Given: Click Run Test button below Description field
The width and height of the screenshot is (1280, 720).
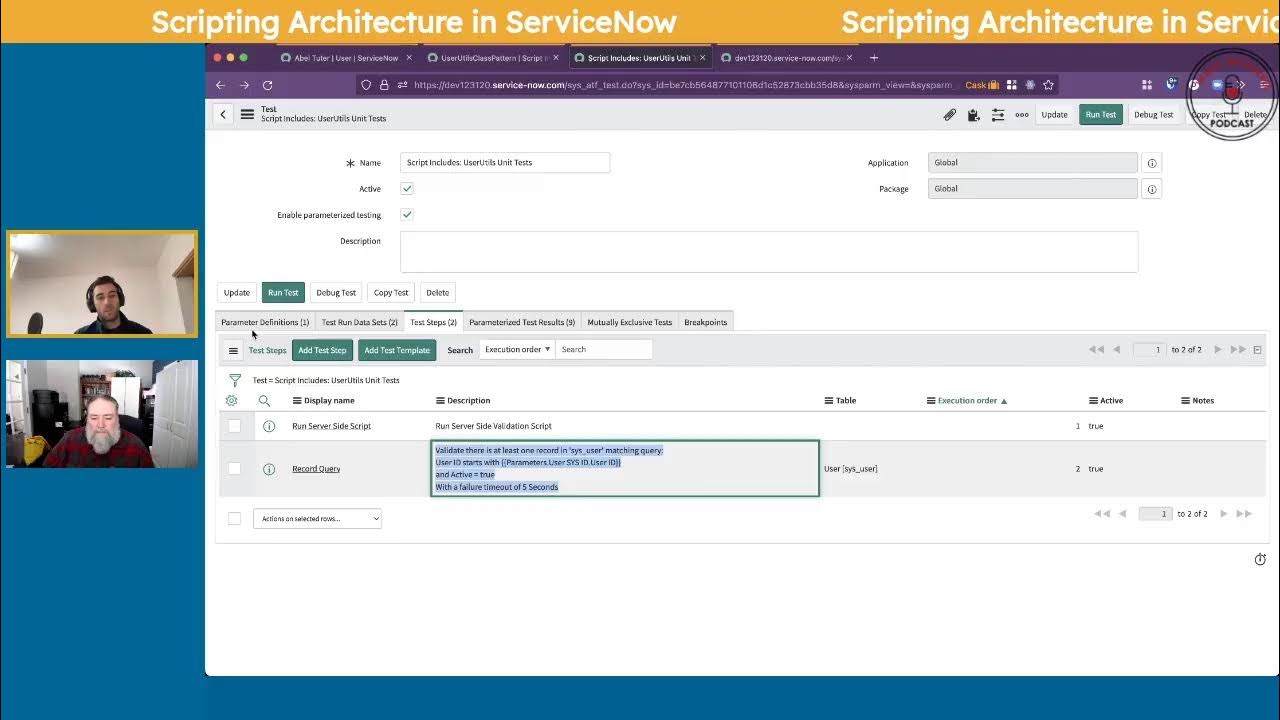Looking at the screenshot, I should click(283, 293).
